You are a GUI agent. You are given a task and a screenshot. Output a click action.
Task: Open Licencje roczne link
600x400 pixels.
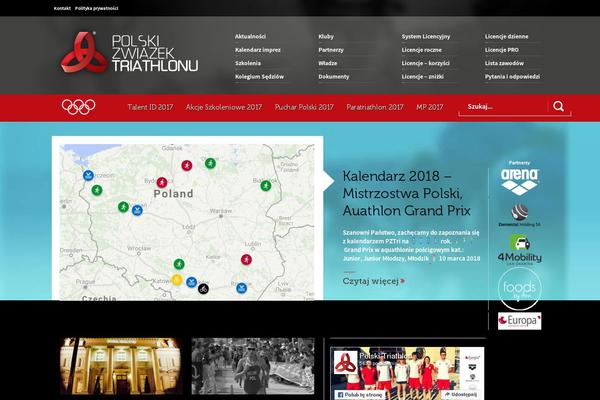coord(422,50)
